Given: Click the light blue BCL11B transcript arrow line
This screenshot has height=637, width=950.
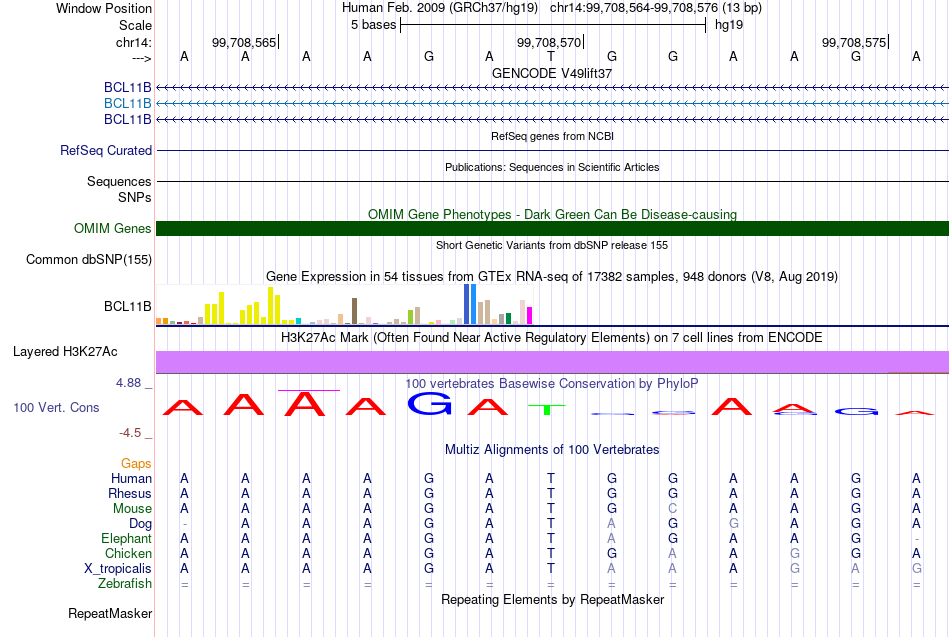Looking at the screenshot, I should click(552, 104).
